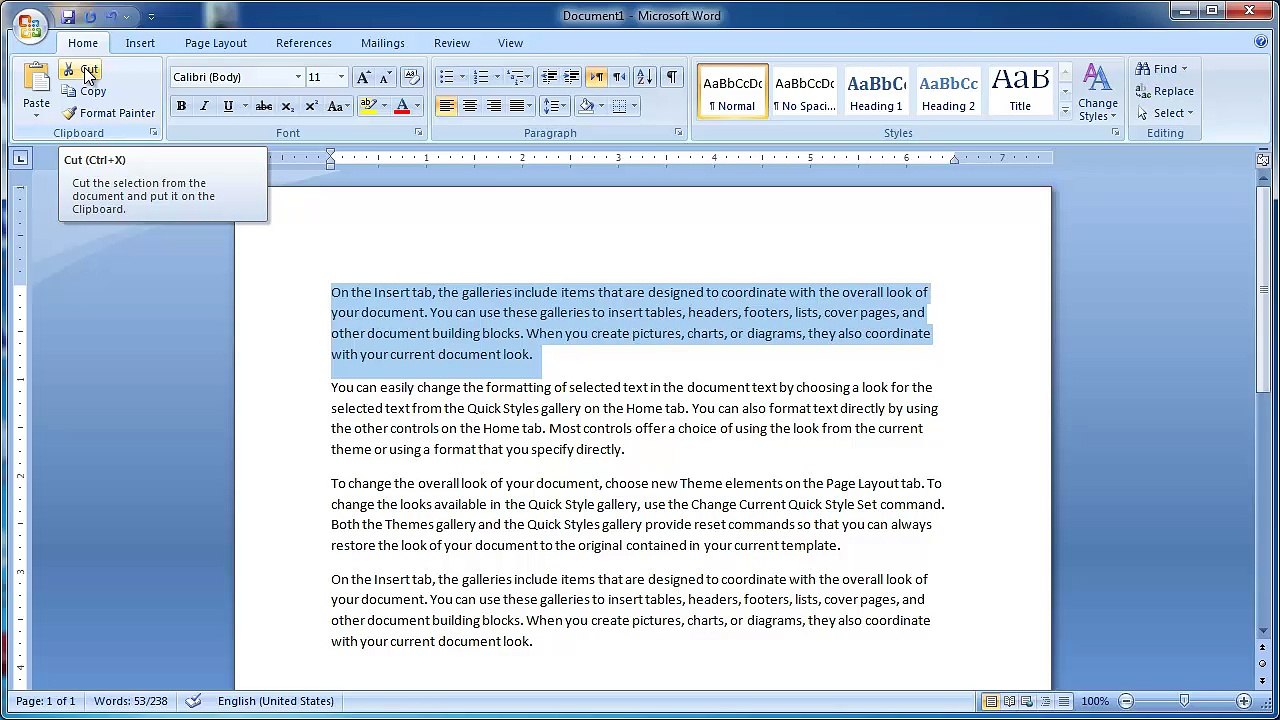Click the Change Styles button
The width and height of the screenshot is (1280, 720).
point(1097,93)
